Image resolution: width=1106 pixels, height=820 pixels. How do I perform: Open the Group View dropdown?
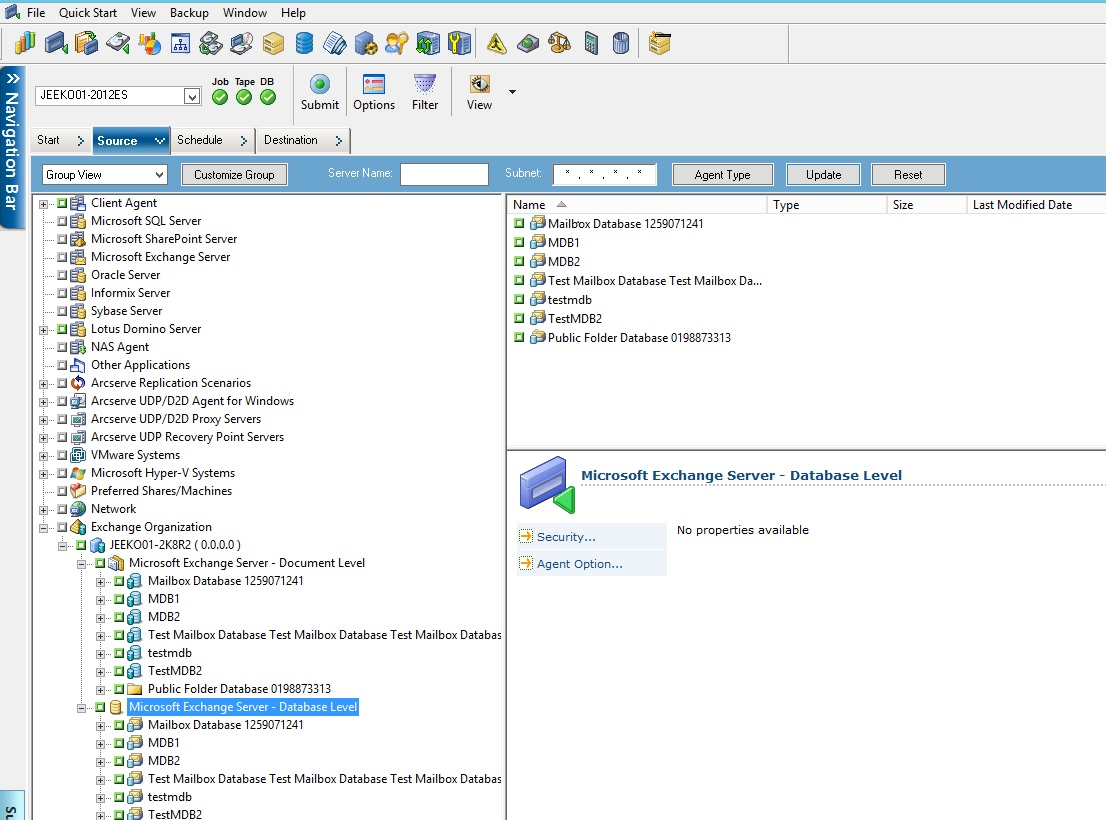pyautogui.click(x=157, y=175)
